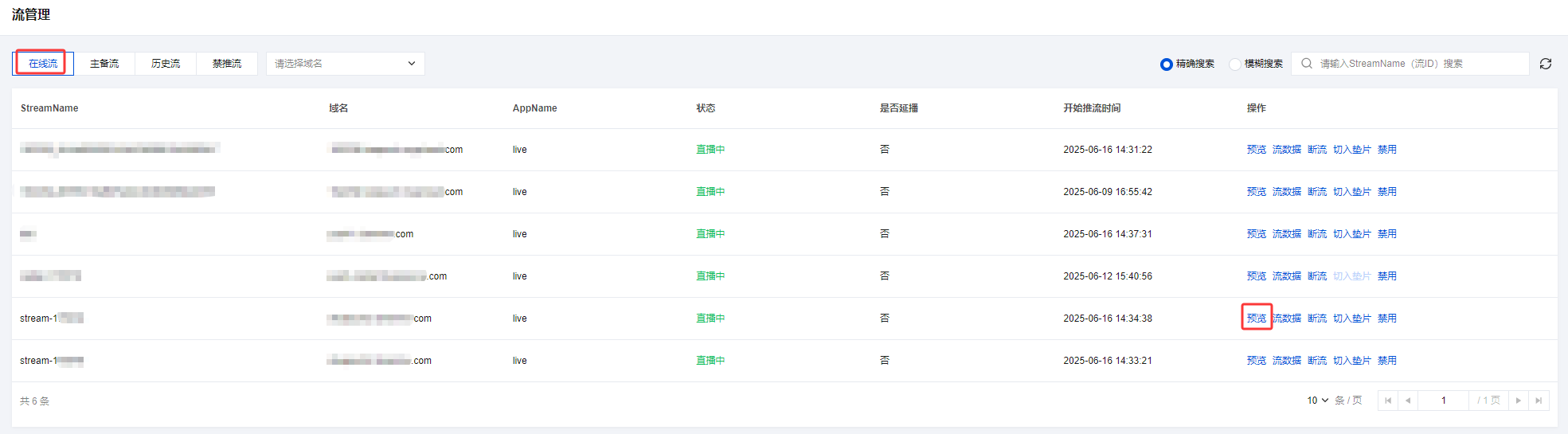Go to last page arrow icon
Viewport: 1568px width, 434px height.
coord(1539,401)
